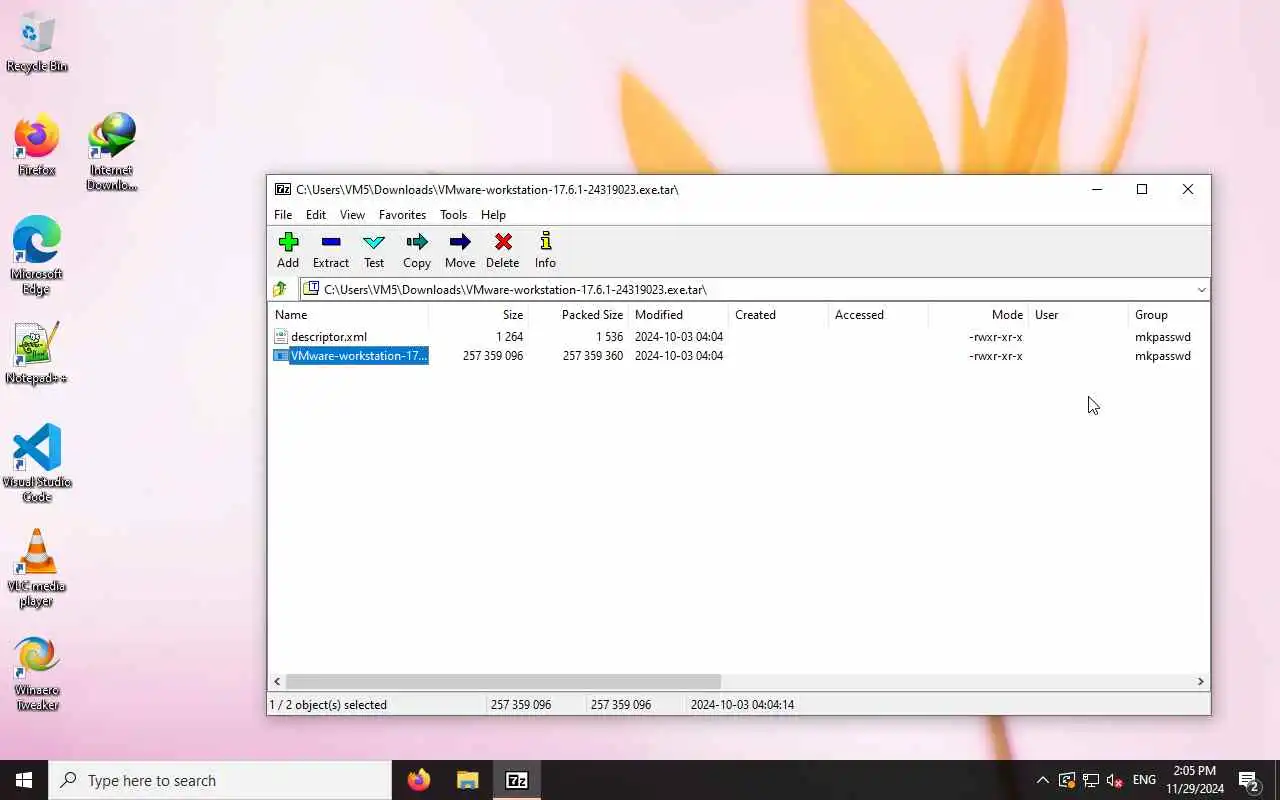Image resolution: width=1280 pixels, height=800 pixels.
Task: Select Notepad++ desktop icon
Action: 37,354
